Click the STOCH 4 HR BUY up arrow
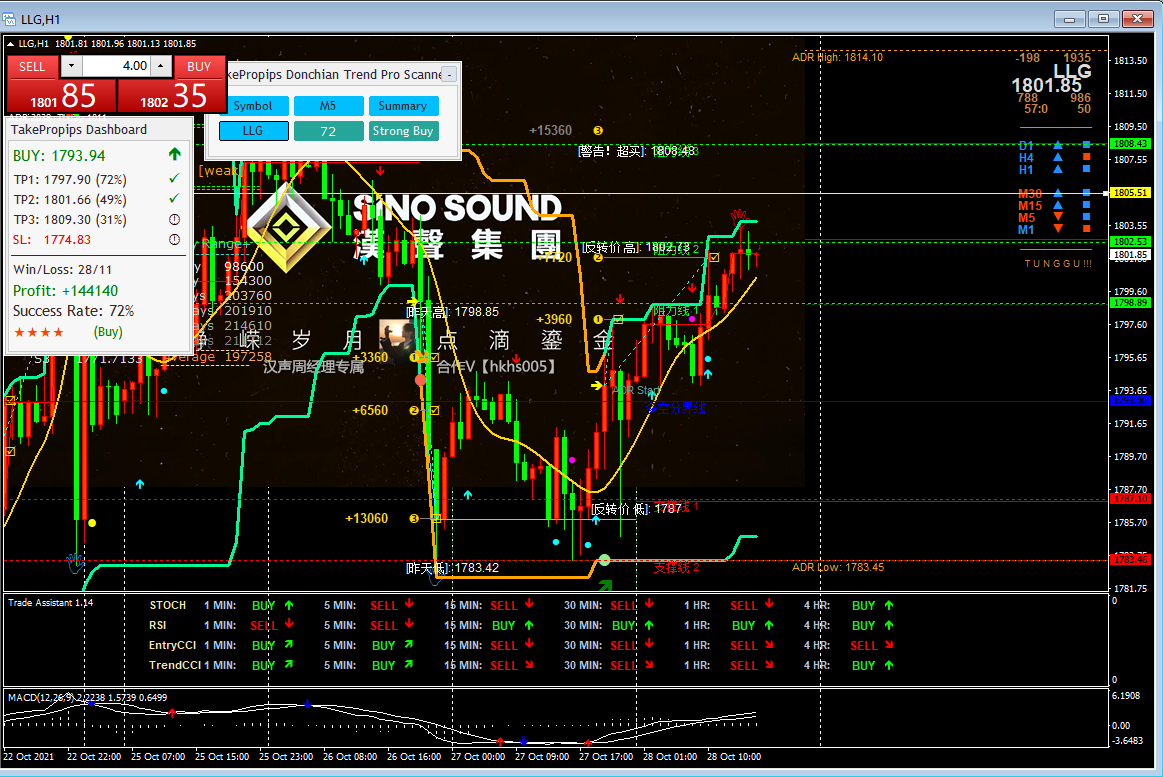This screenshot has width=1163, height=777. point(889,605)
